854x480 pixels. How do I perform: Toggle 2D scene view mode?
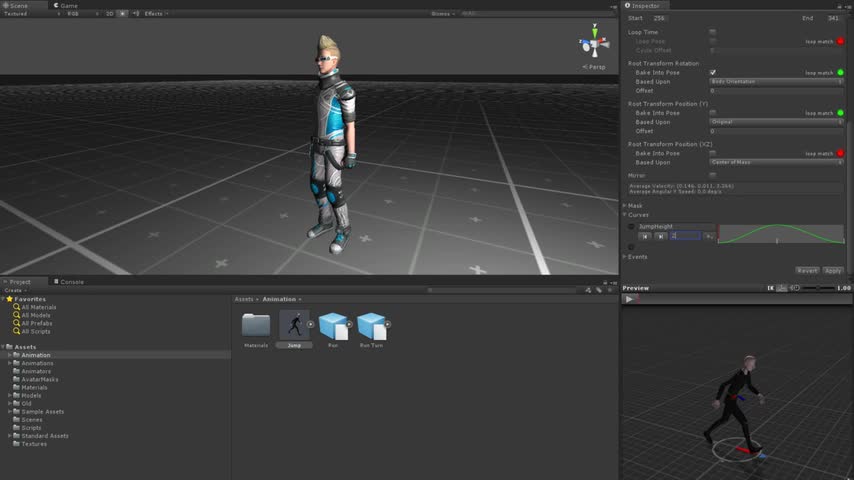109,14
